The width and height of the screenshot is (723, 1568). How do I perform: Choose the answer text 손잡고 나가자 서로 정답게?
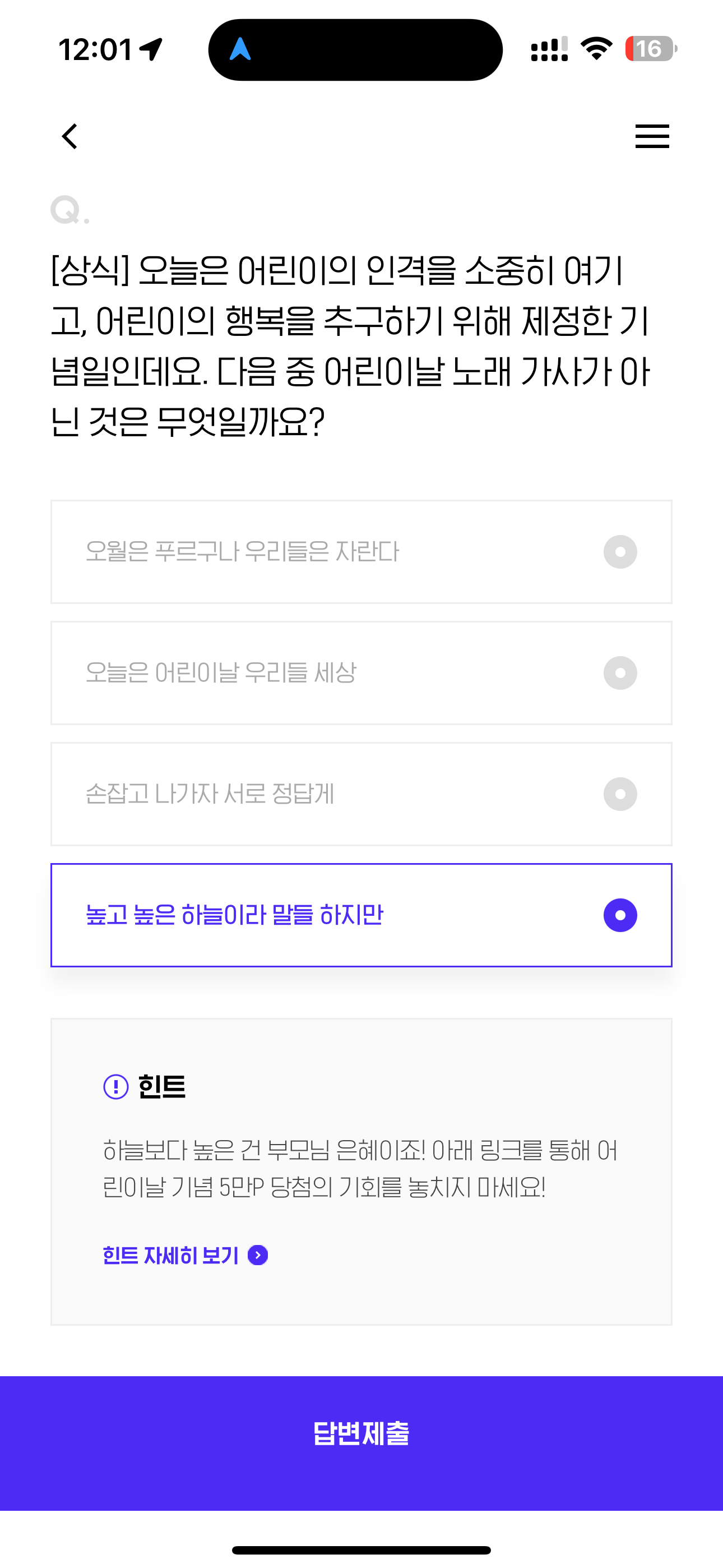coord(210,794)
